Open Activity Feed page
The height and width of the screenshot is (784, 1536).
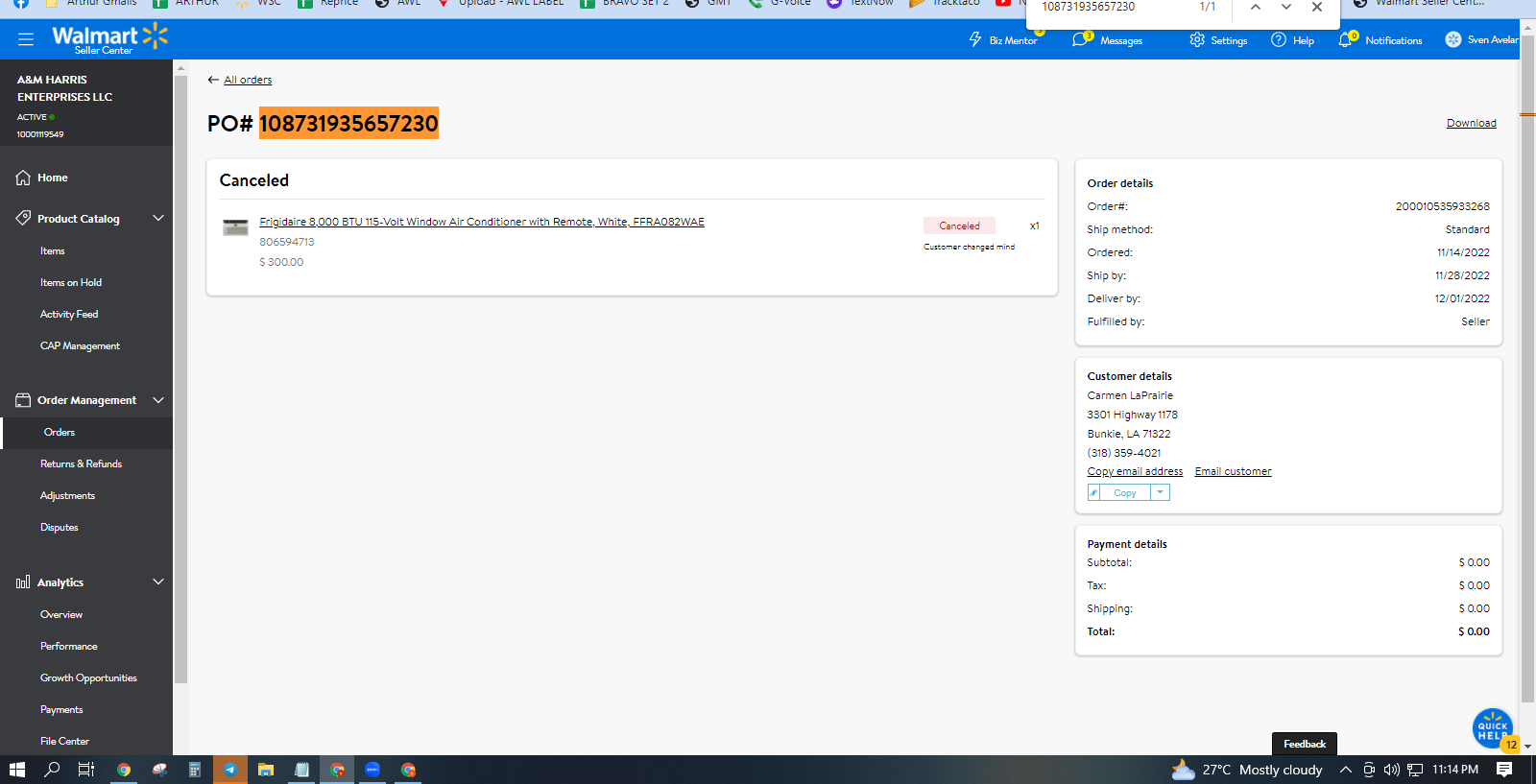pyautogui.click(x=69, y=315)
